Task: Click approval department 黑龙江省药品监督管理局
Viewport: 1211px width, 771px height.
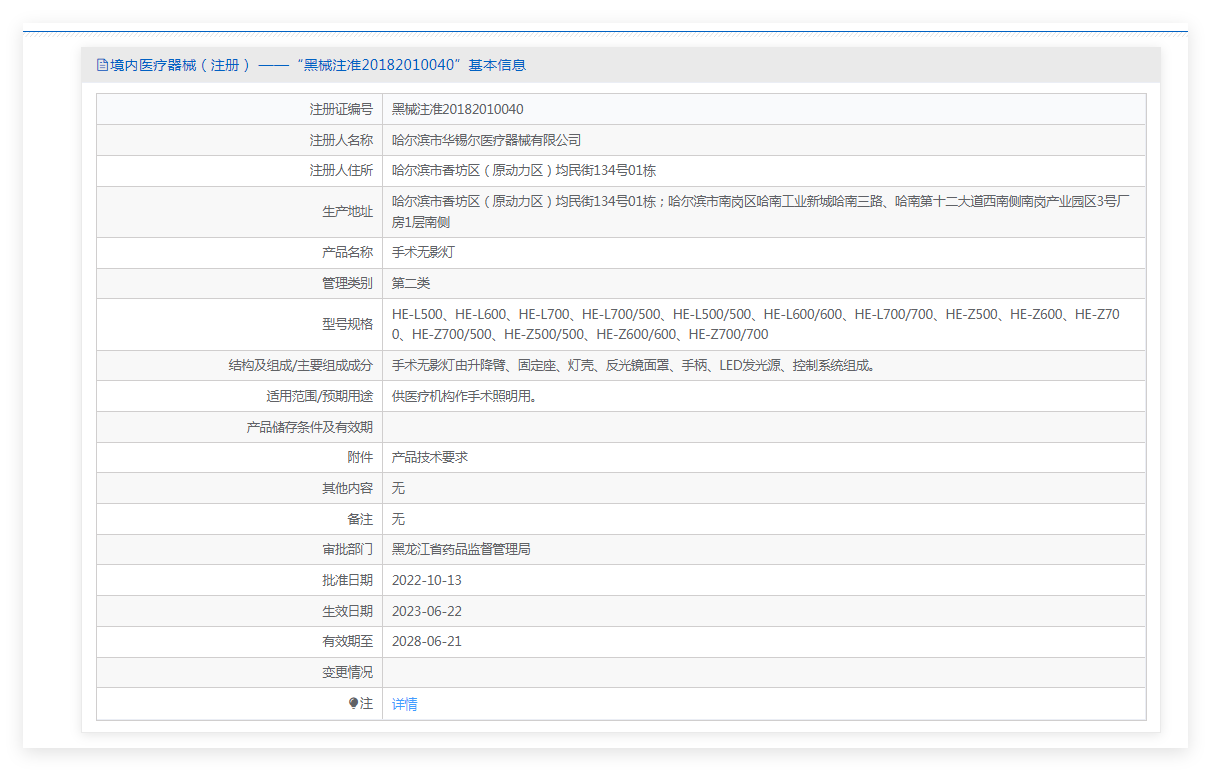Action: 461,549
